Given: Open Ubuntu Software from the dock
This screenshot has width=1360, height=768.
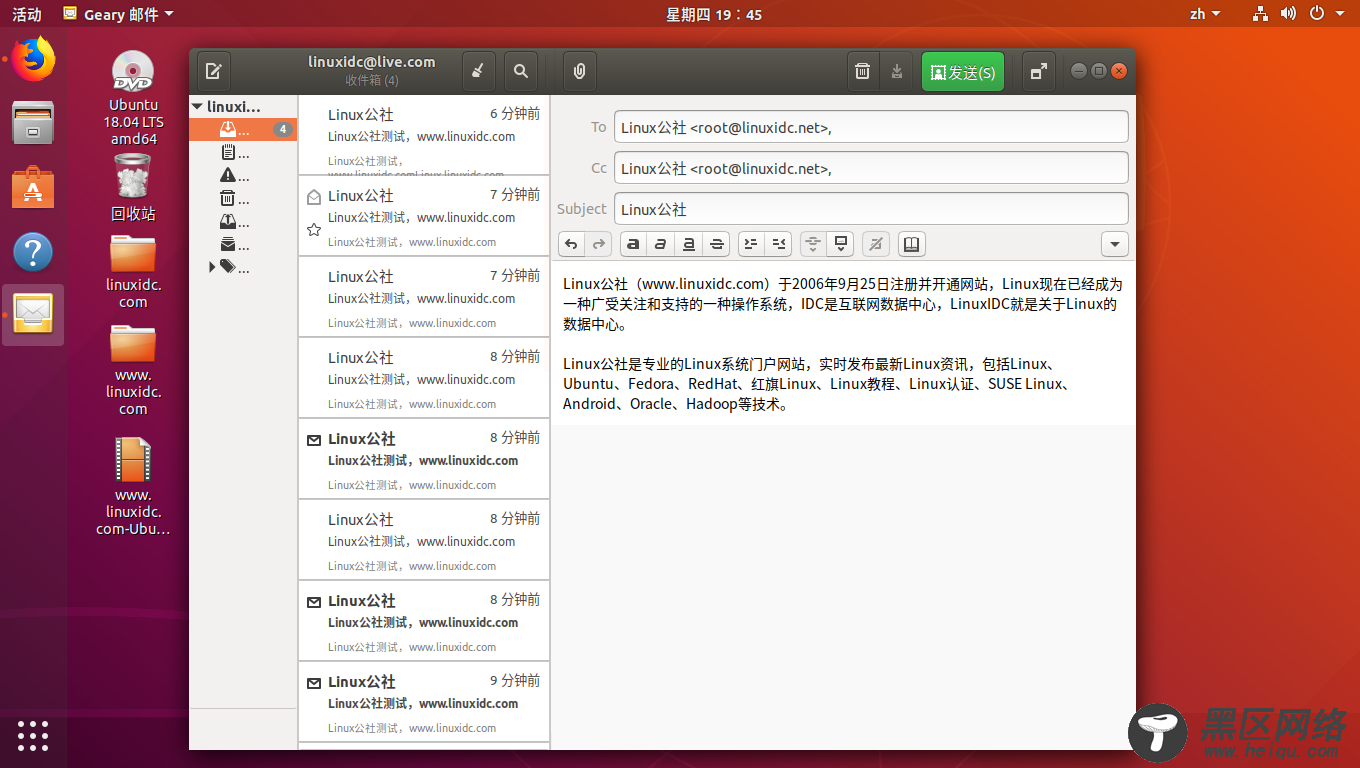Looking at the screenshot, I should pos(33,188).
